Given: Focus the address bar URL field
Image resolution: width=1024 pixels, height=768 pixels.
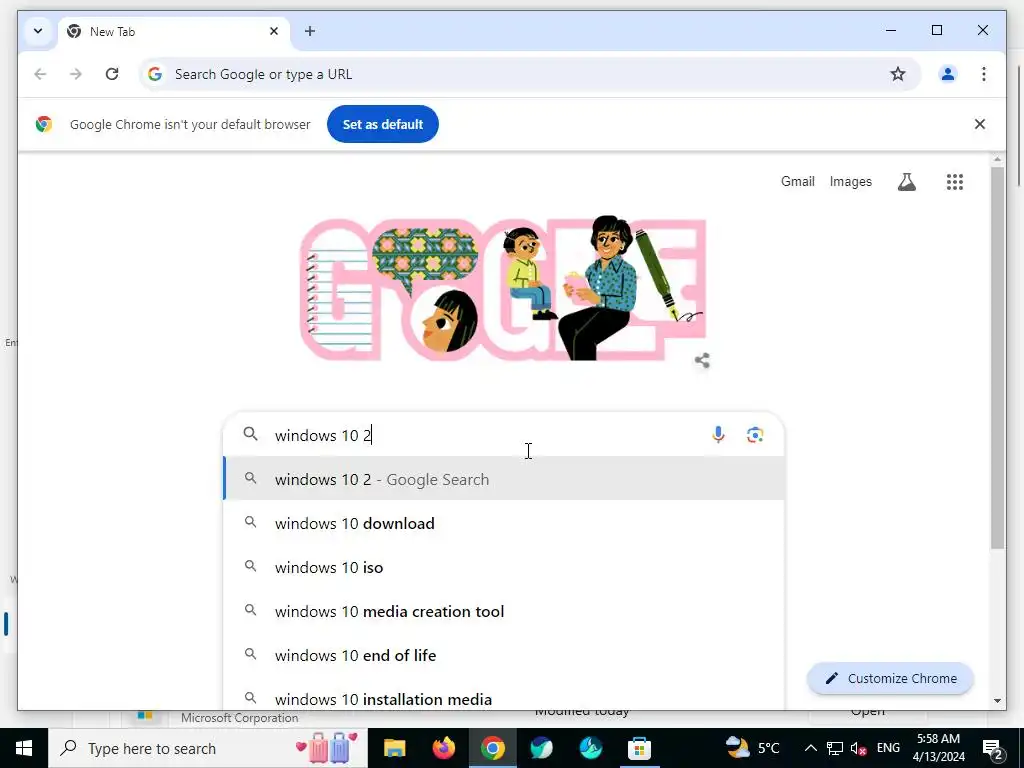Looking at the screenshot, I should pos(528,74).
